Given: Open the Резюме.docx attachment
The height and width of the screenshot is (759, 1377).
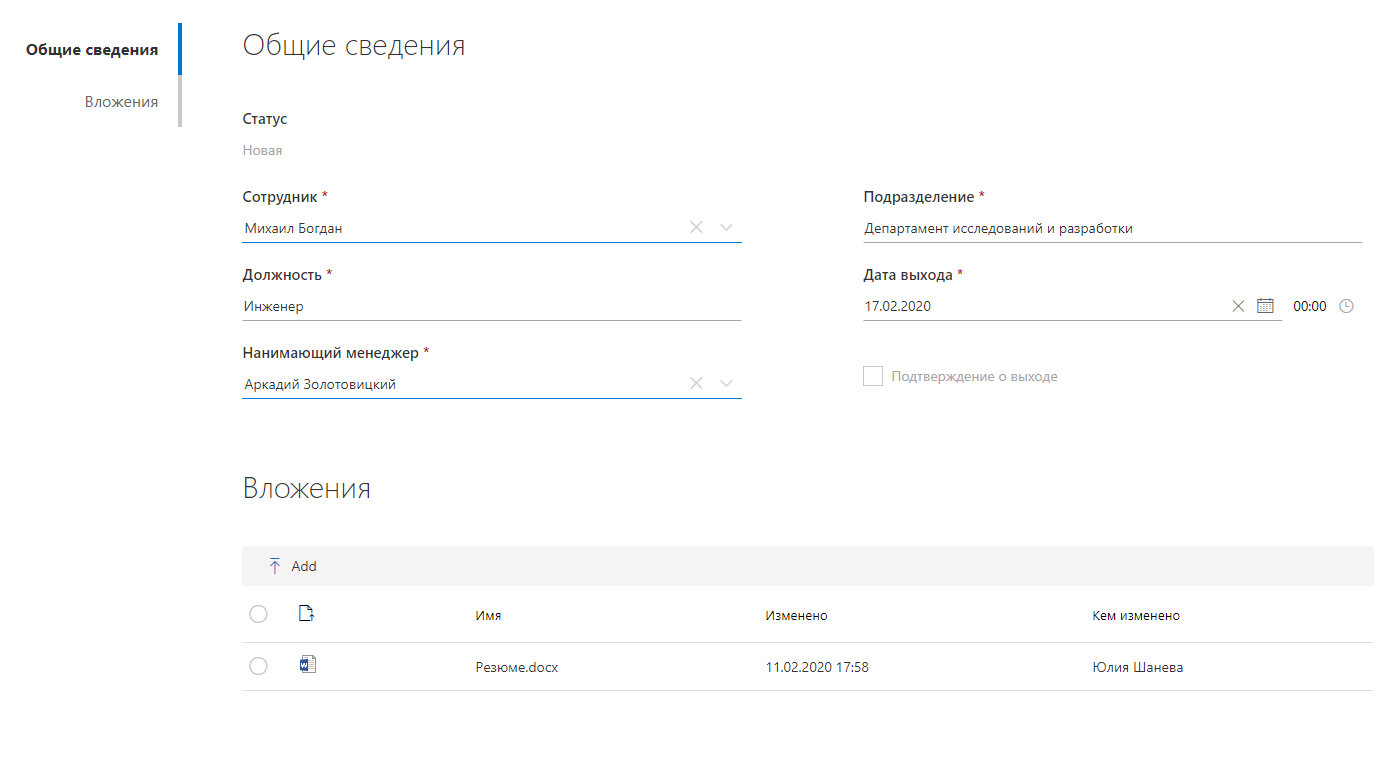Looking at the screenshot, I should pyautogui.click(x=517, y=666).
